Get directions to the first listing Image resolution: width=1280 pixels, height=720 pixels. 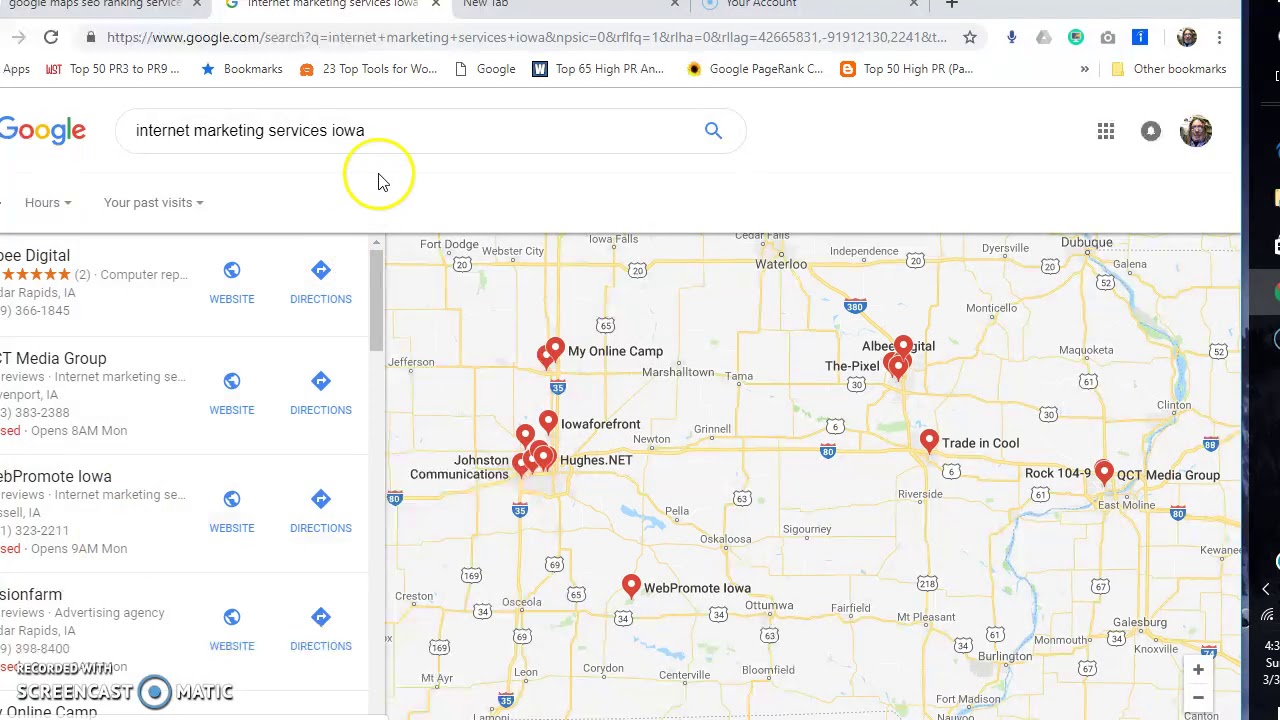click(x=321, y=282)
